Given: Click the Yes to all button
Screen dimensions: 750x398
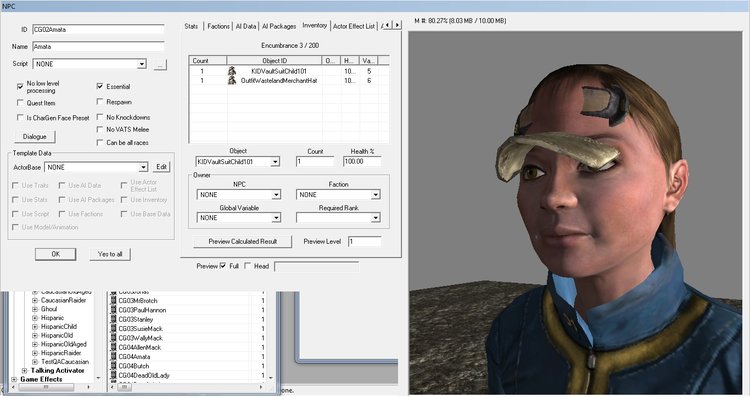Looking at the screenshot, I should [x=110, y=254].
